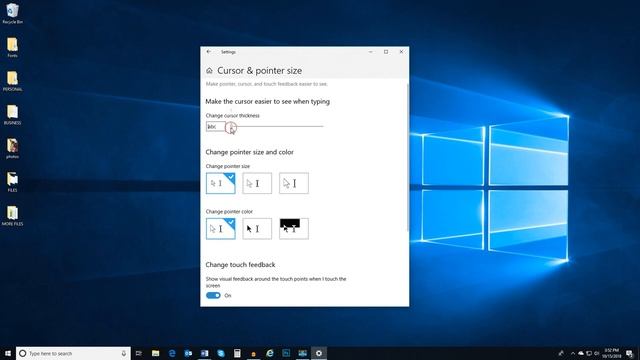640x360 pixels.
Task: Open the Photoshop taskbar icon
Action: pos(286,353)
